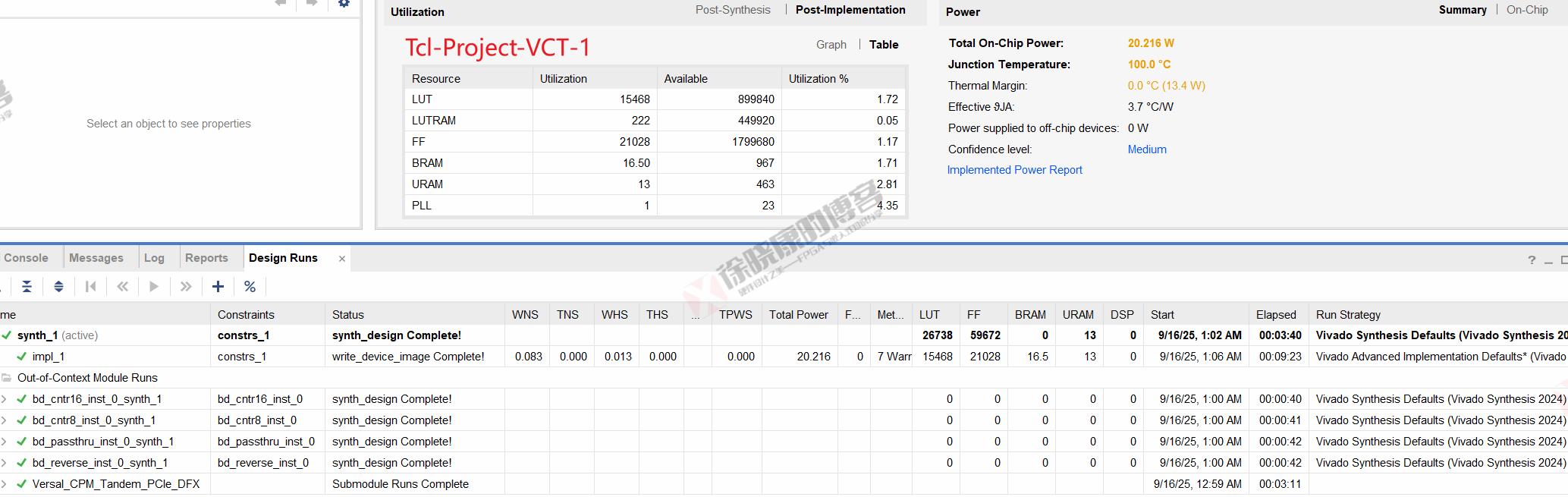Click the checkmark beside bd_reverse_inst_0_synth_1
The width and height of the screenshot is (1568, 497).
(x=22, y=462)
